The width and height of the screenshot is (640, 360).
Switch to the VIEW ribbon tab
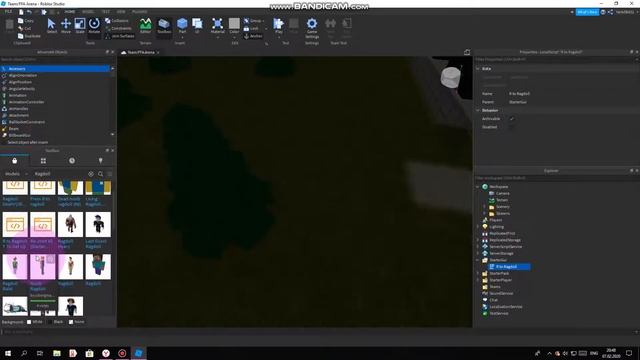click(121, 12)
